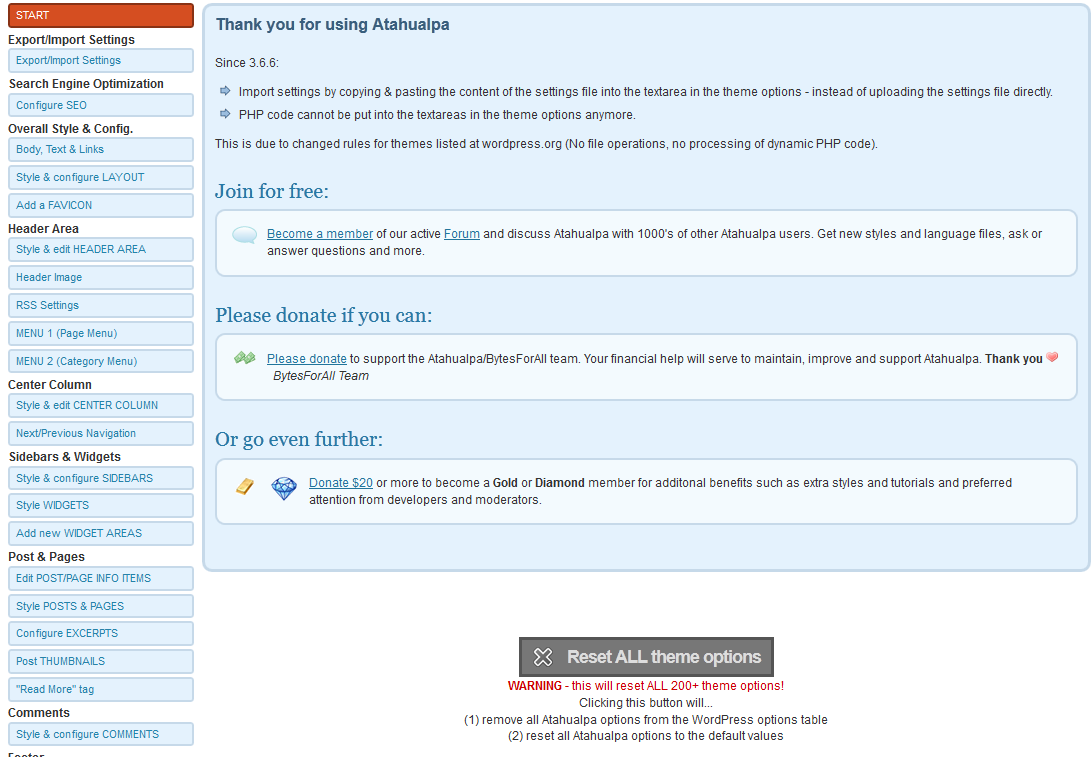The width and height of the screenshot is (1092, 757).
Task: Click the Comments section label
Action: 39,712
